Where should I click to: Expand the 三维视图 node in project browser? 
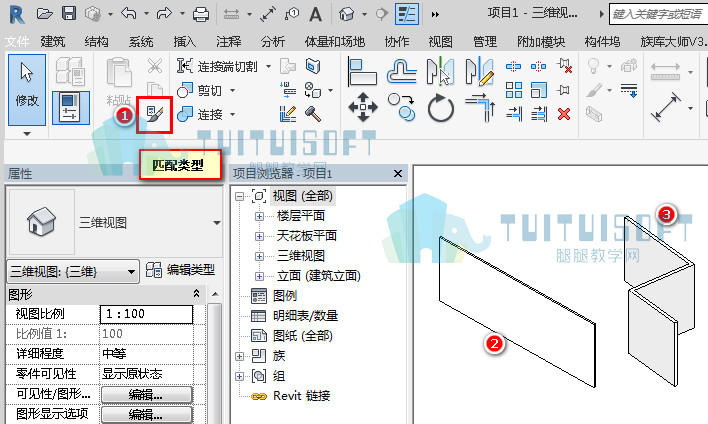[259, 256]
